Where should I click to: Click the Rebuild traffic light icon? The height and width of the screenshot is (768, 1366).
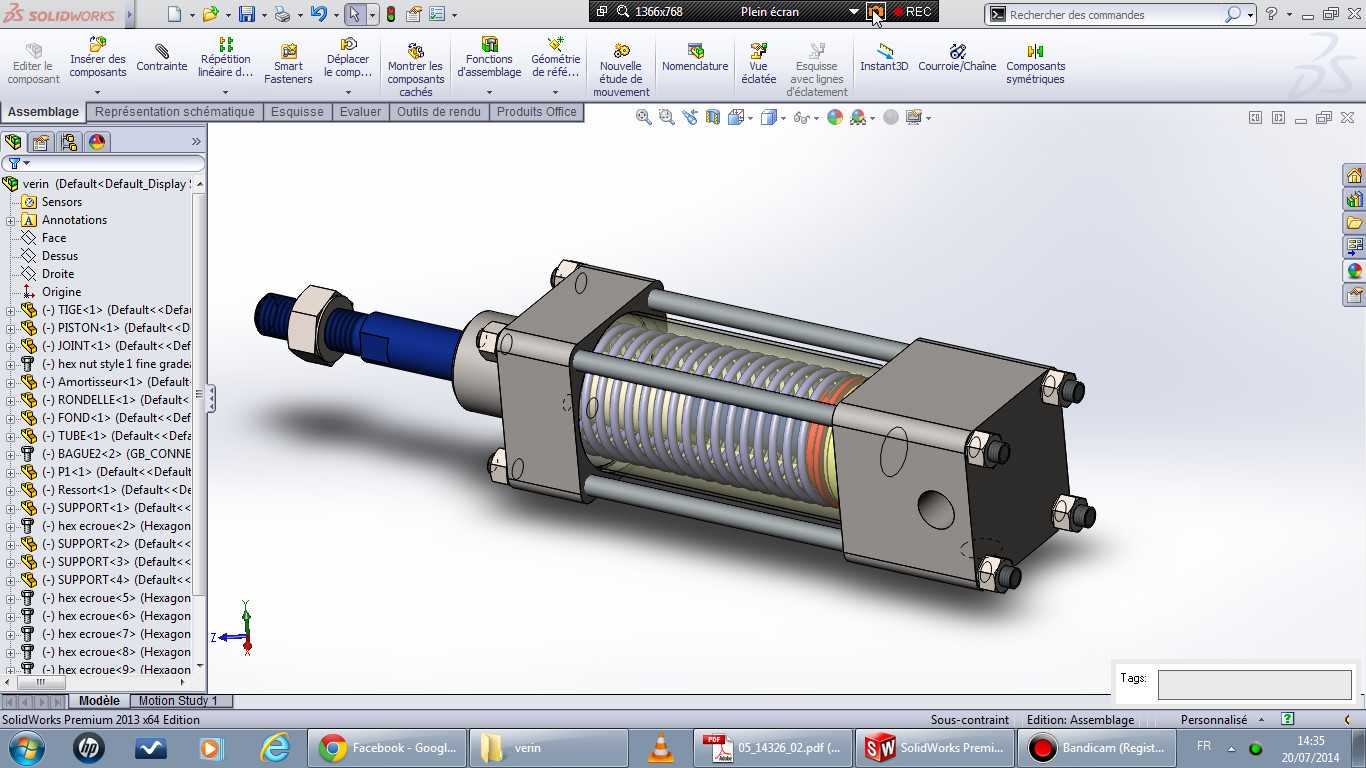pyautogui.click(x=390, y=14)
